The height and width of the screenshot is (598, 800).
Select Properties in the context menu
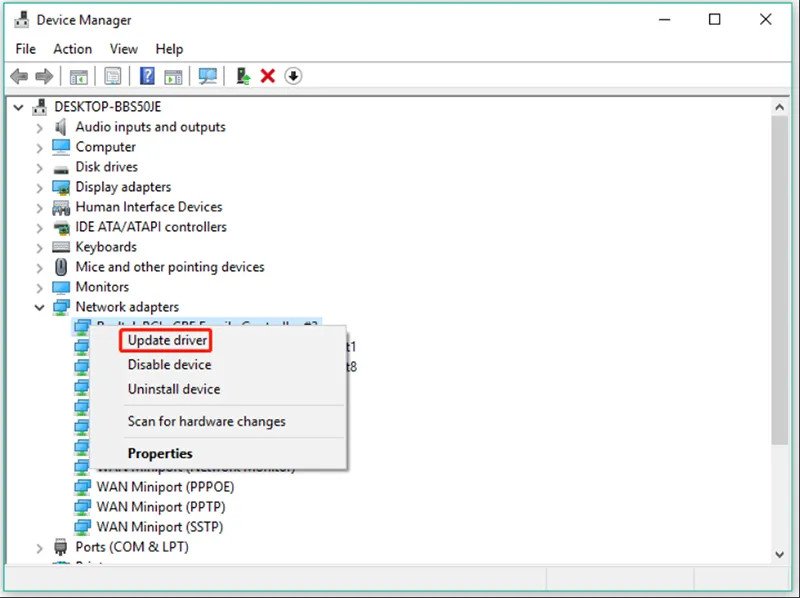click(x=160, y=453)
